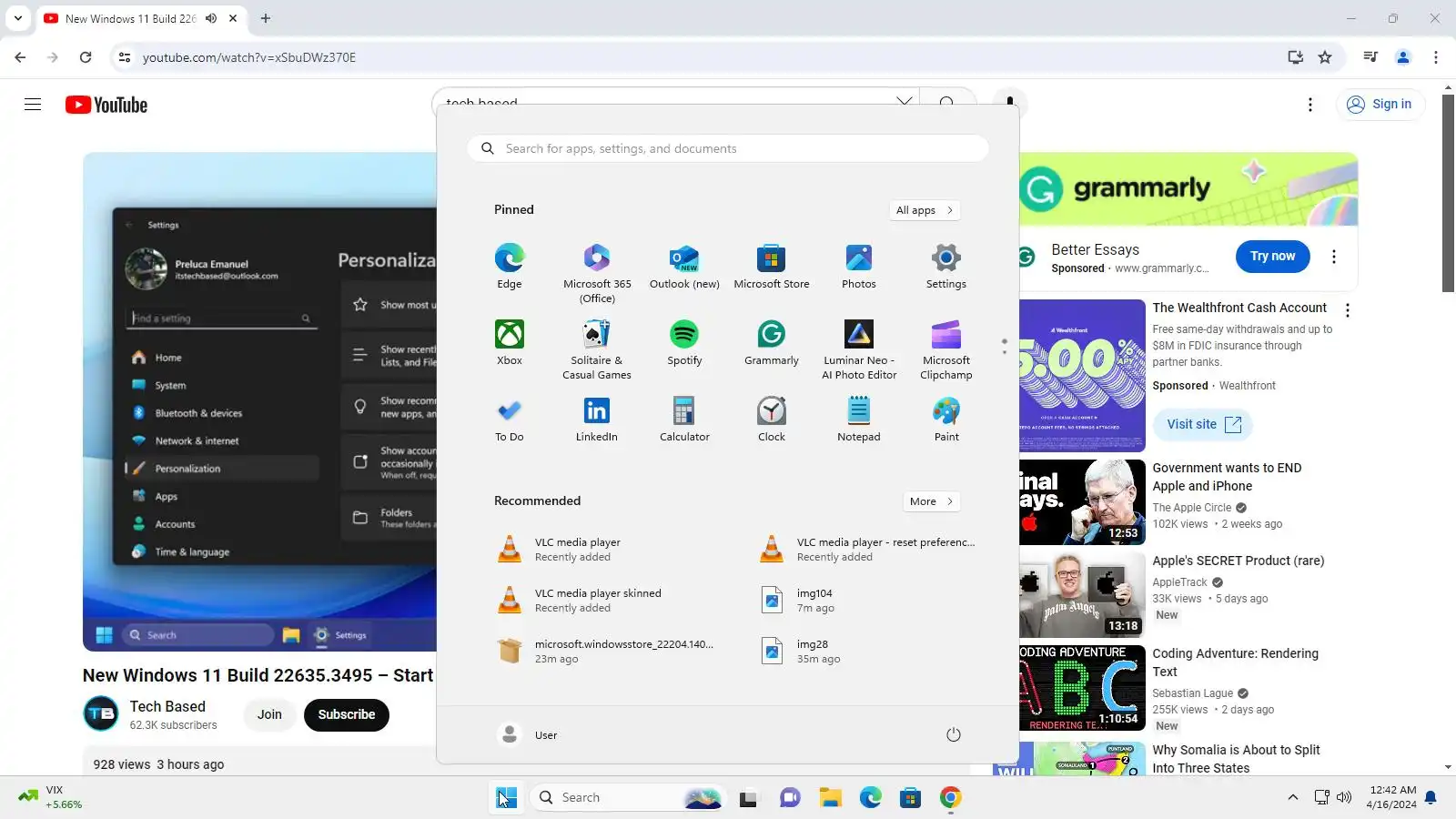Image resolution: width=1456 pixels, height=819 pixels.
Task: Click Visit site for Wealthfront ad
Action: click(x=1203, y=425)
